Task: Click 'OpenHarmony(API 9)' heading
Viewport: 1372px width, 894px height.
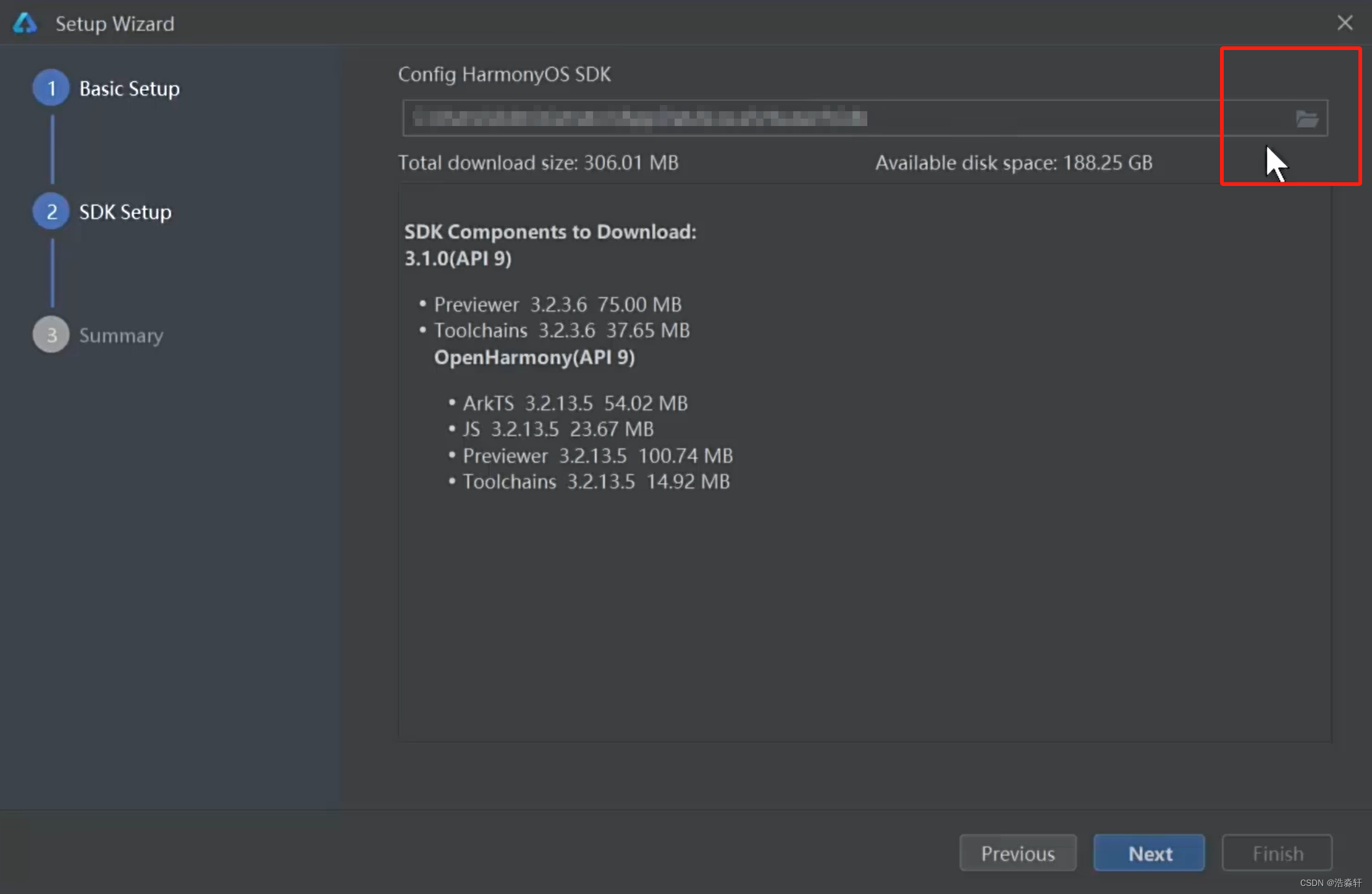Action: tap(534, 358)
